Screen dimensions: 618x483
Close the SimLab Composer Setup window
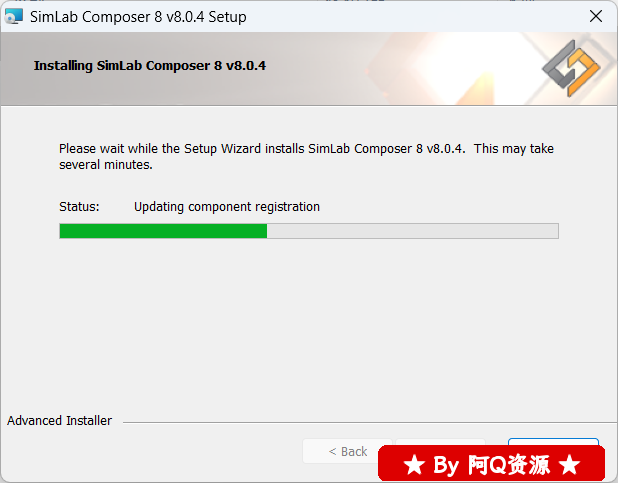point(596,17)
